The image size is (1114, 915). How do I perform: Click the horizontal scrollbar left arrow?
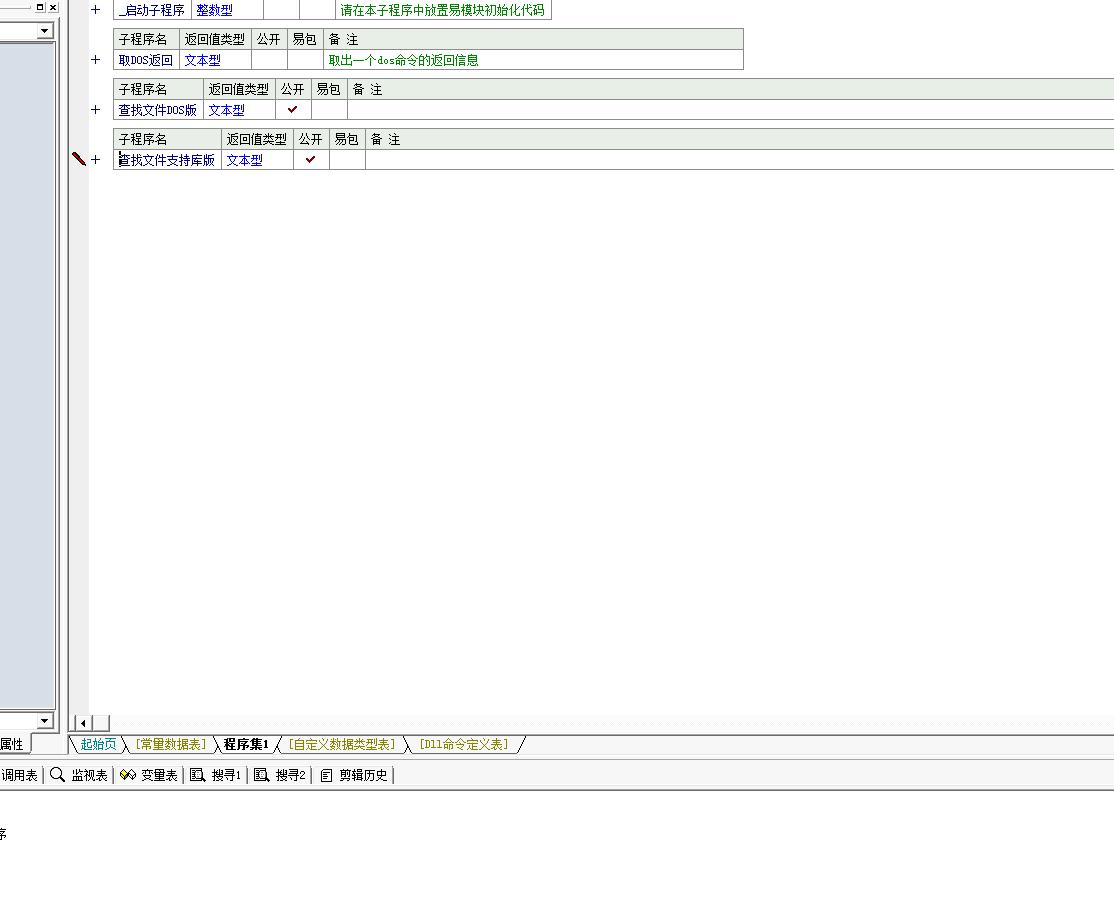coord(84,723)
